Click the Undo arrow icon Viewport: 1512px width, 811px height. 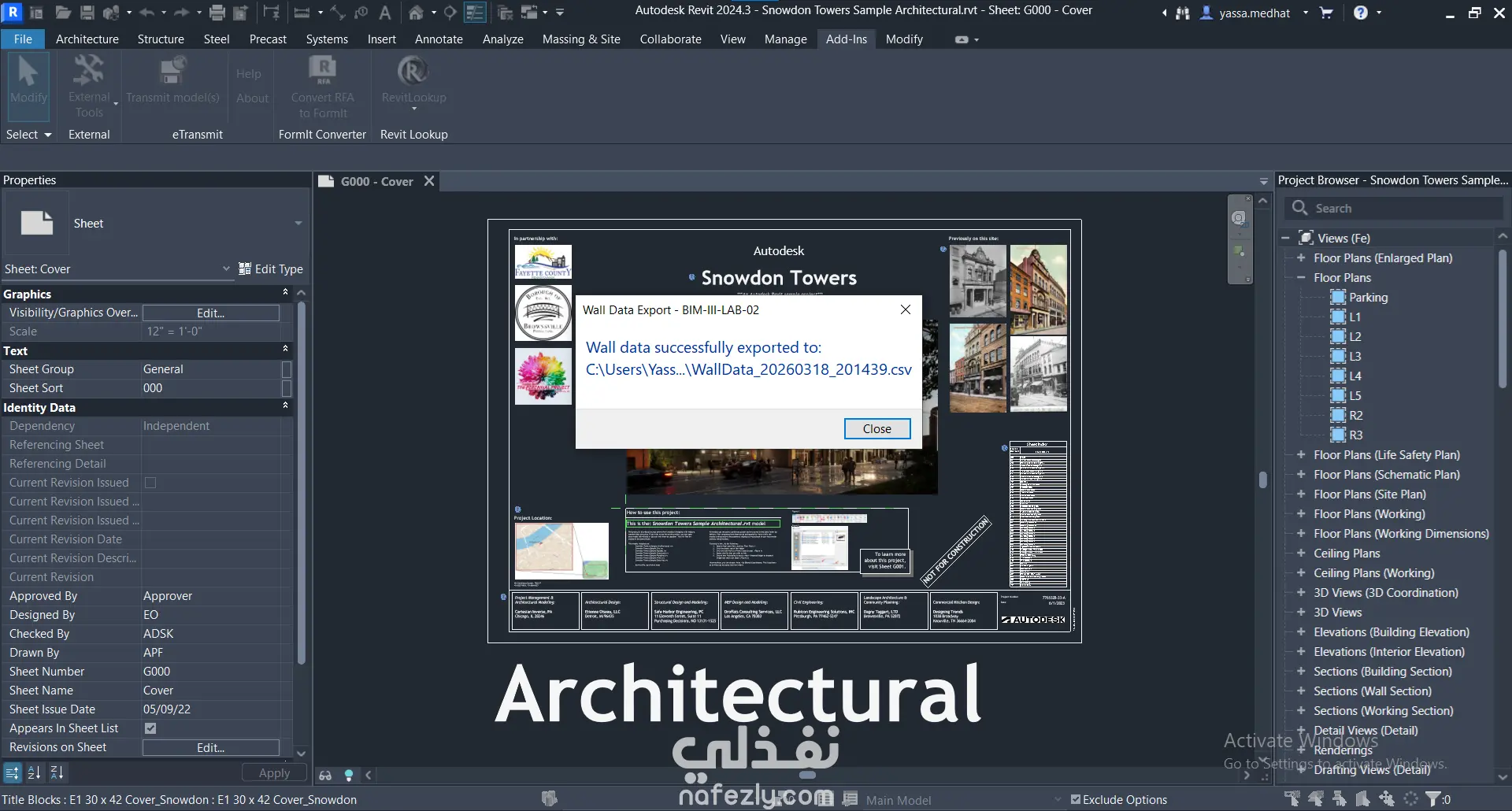(x=147, y=13)
